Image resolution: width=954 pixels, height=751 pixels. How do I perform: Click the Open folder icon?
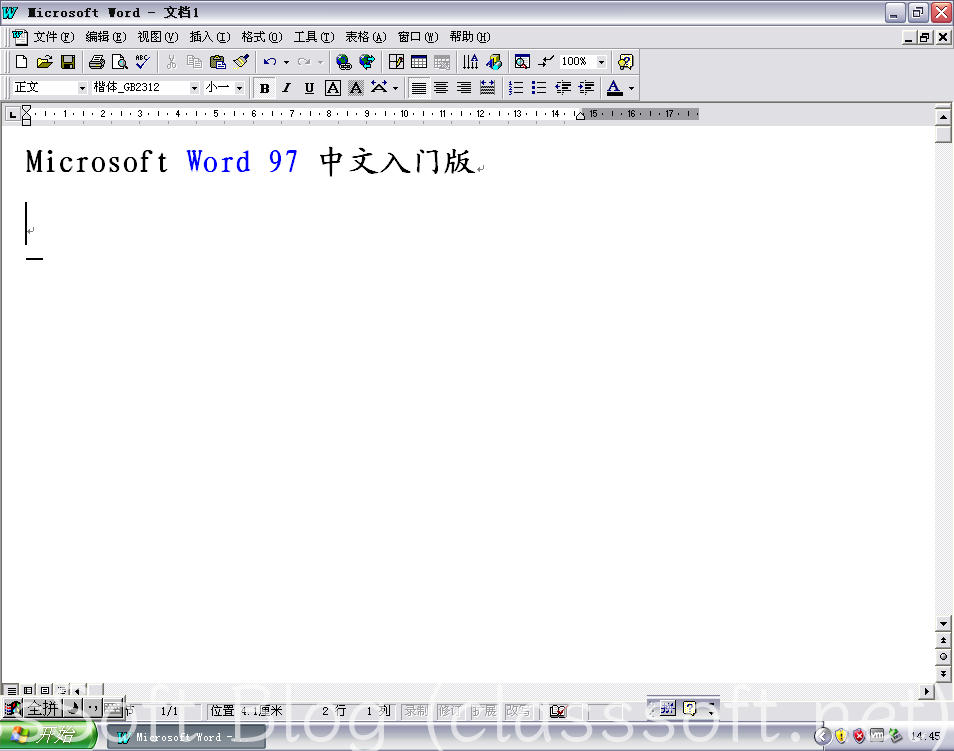coord(45,62)
